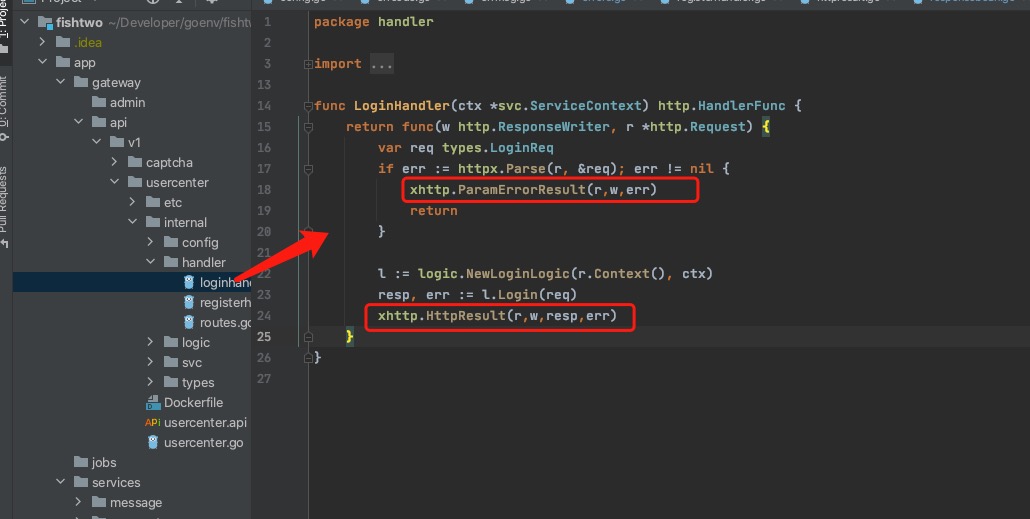This screenshot has height=519, width=1030.
Task: Click the Dockerfile icon in tree
Action: coord(153,402)
